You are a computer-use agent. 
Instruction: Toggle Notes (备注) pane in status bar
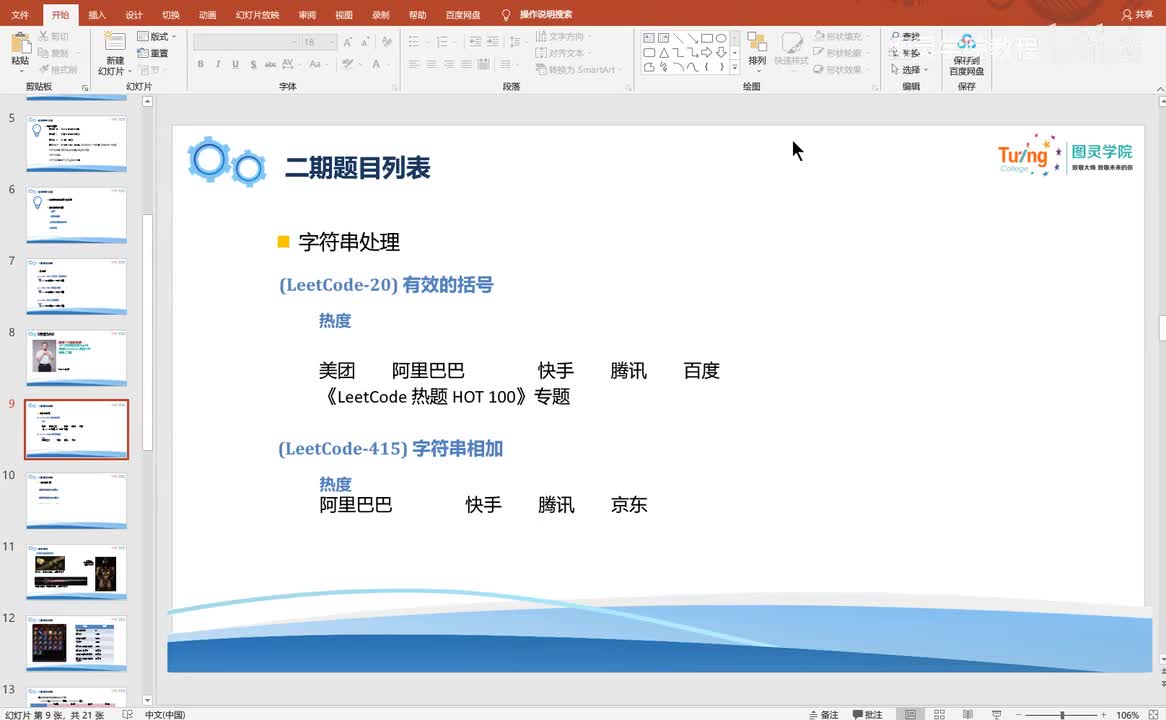823,714
